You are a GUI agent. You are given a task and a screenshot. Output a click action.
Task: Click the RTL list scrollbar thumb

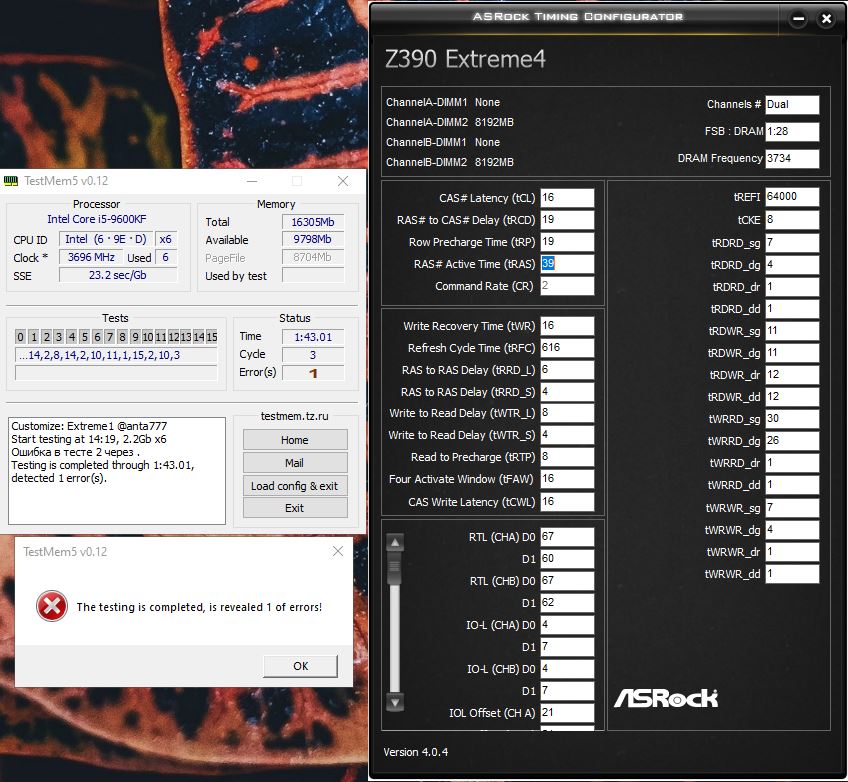395,568
